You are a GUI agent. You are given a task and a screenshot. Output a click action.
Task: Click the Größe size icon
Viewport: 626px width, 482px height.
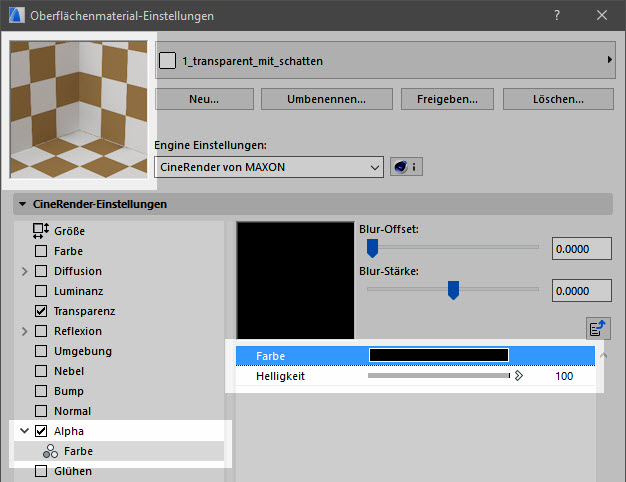click(x=41, y=231)
